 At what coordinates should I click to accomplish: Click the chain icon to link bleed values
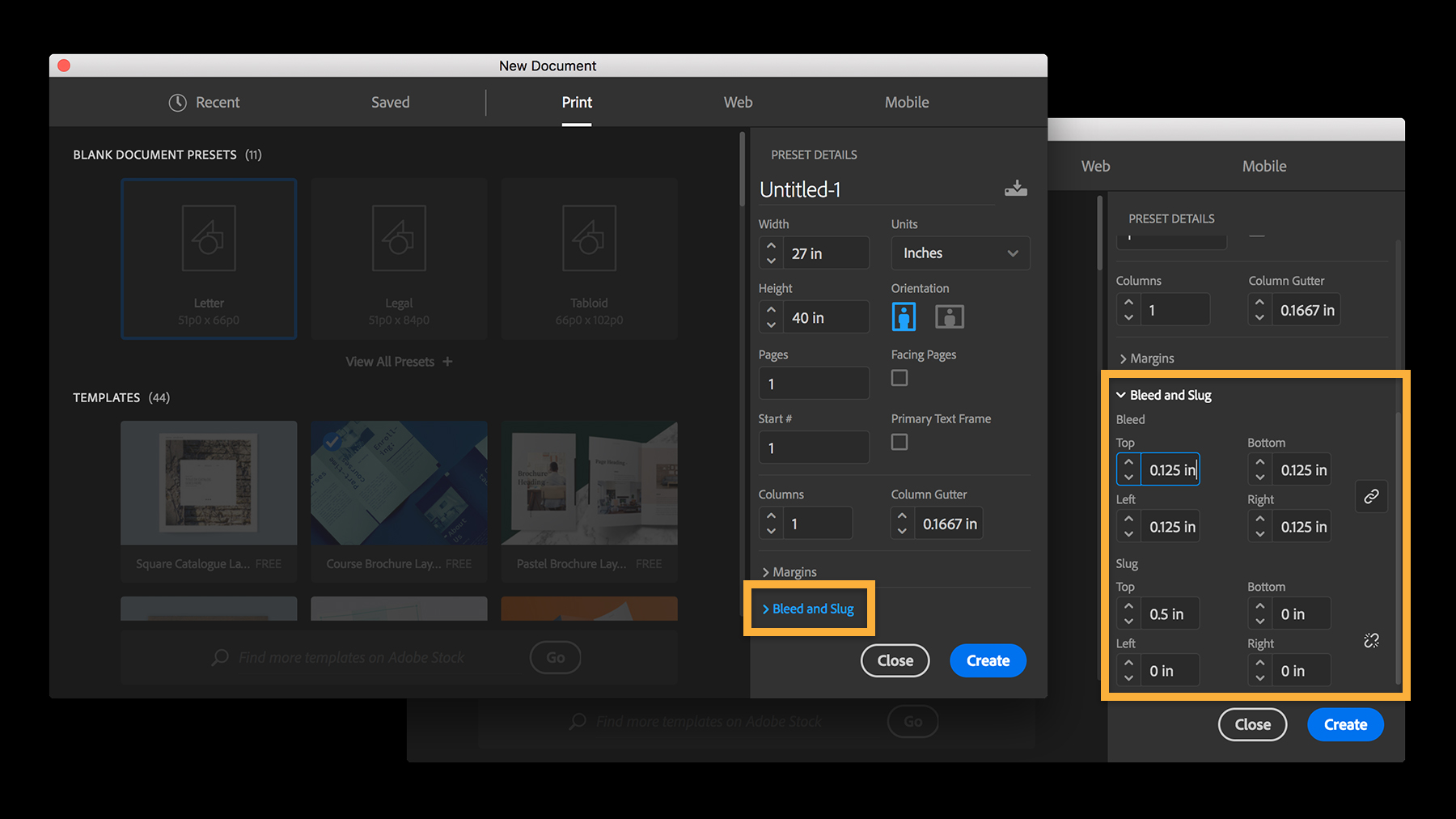pyautogui.click(x=1371, y=496)
